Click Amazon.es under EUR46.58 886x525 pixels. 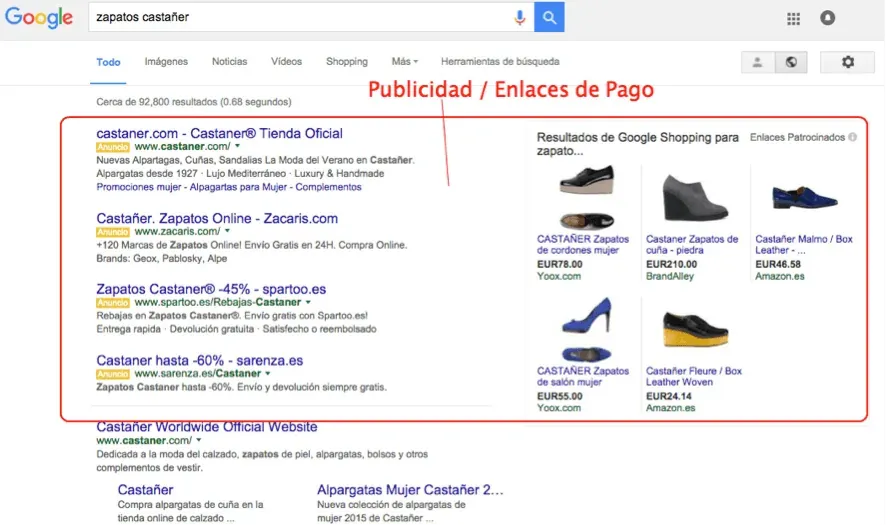(x=779, y=276)
